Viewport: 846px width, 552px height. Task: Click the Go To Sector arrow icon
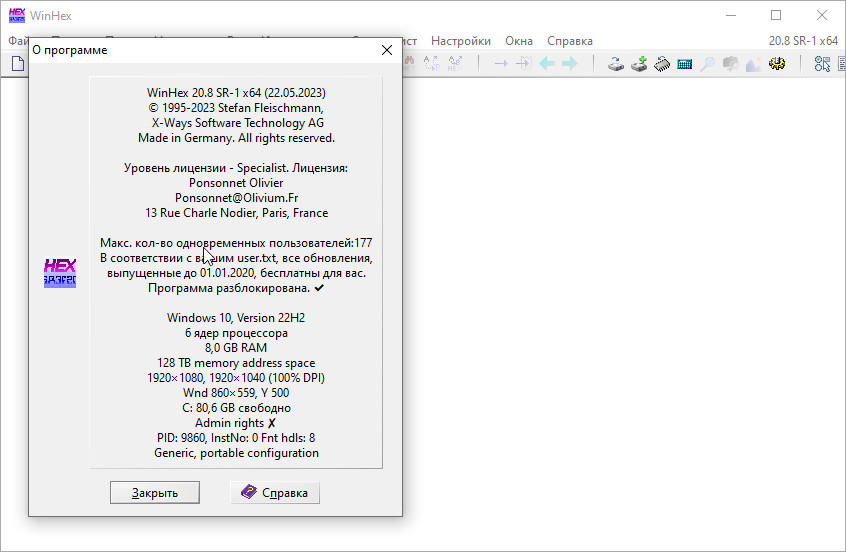pos(523,64)
